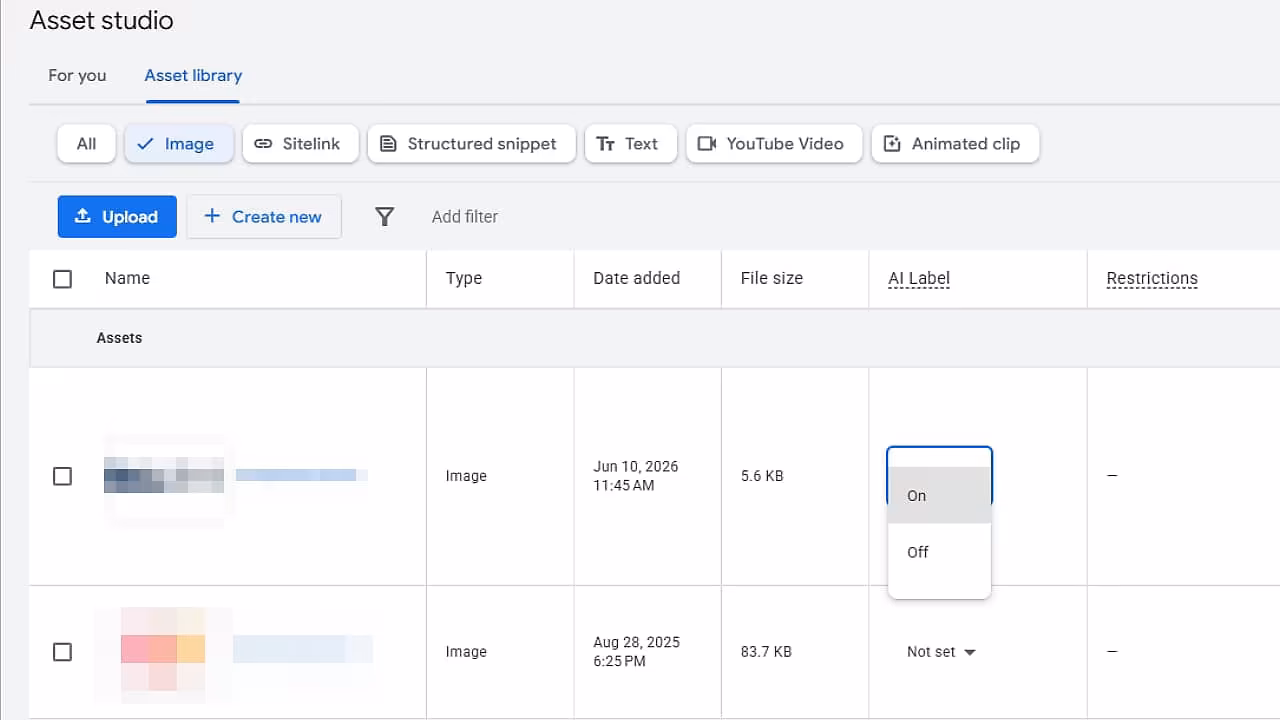Click the Add filter field
Screen dimensions: 1280x720
pyautogui.click(x=465, y=216)
